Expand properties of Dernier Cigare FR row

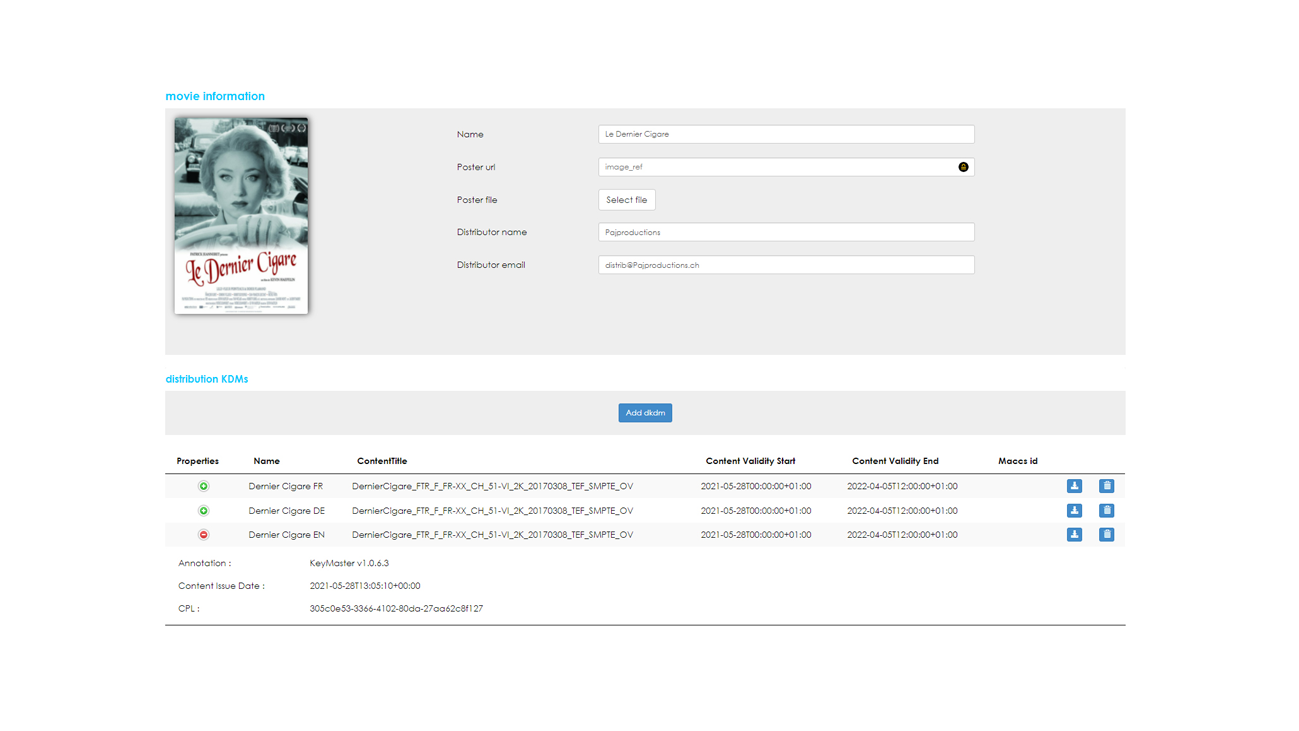point(203,486)
